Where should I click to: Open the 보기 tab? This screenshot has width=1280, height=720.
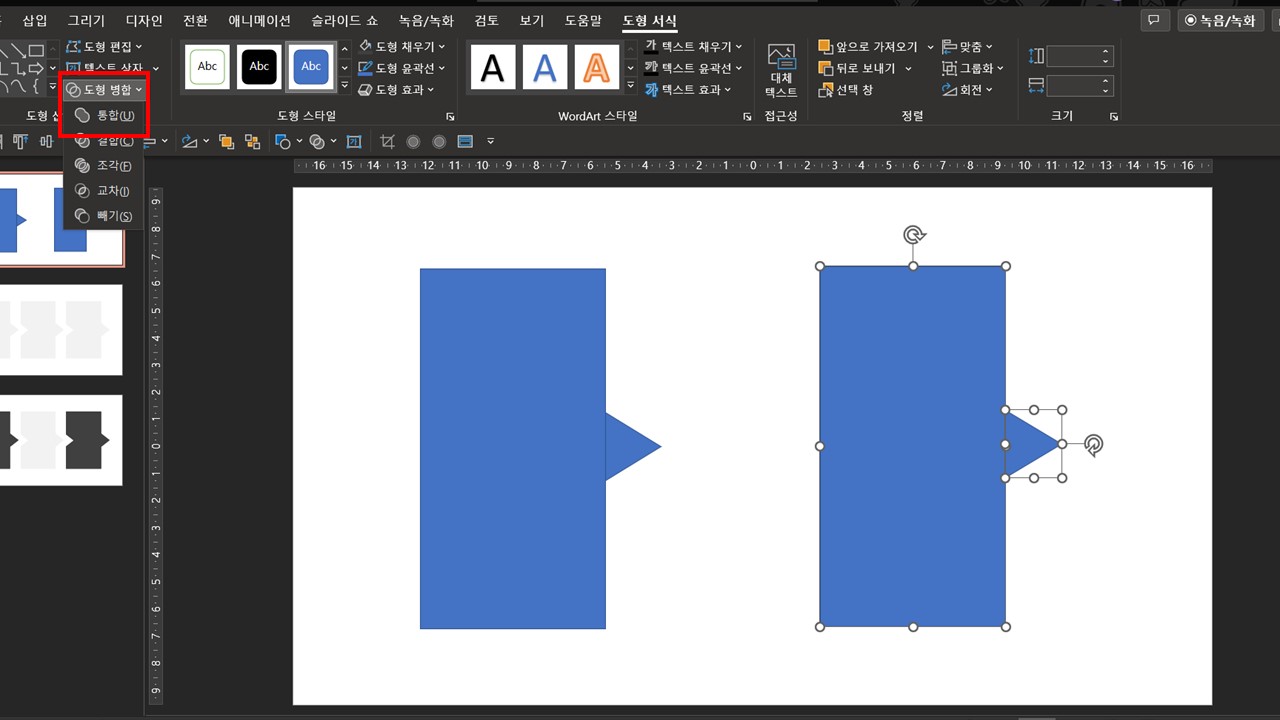[532, 20]
